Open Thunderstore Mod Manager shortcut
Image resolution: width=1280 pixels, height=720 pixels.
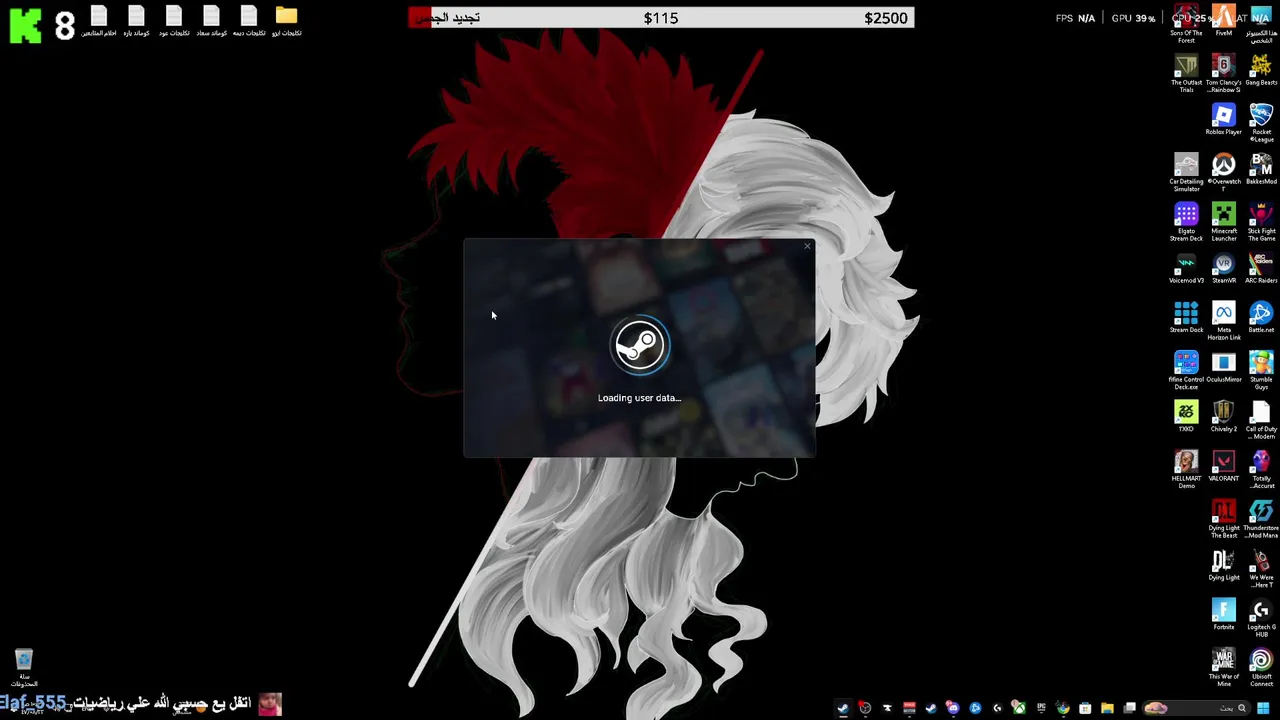(x=1261, y=519)
